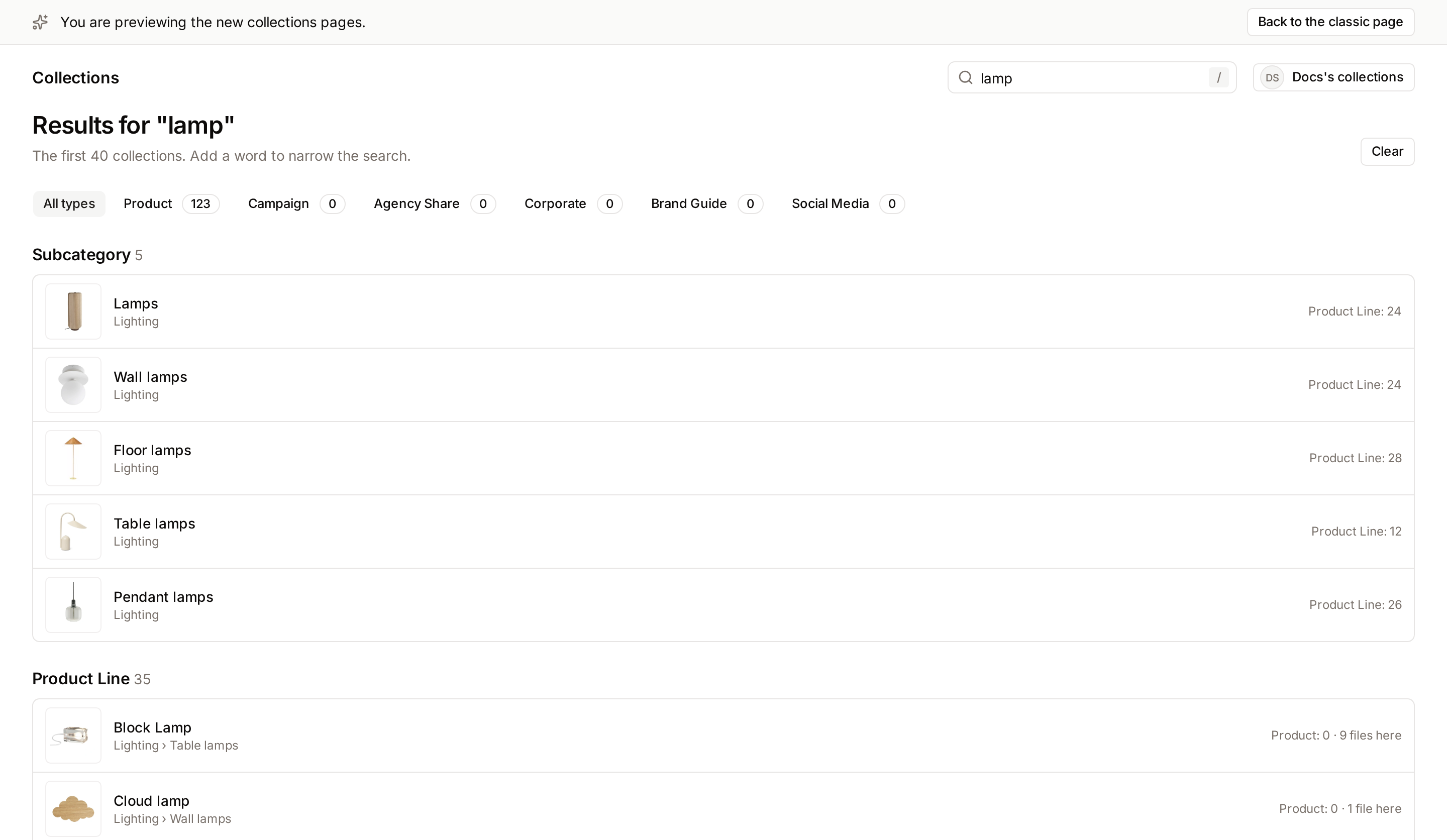This screenshot has width=1447, height=840.
Task: Open Docs's collections switcher
Action: [x=1333, y=77]
